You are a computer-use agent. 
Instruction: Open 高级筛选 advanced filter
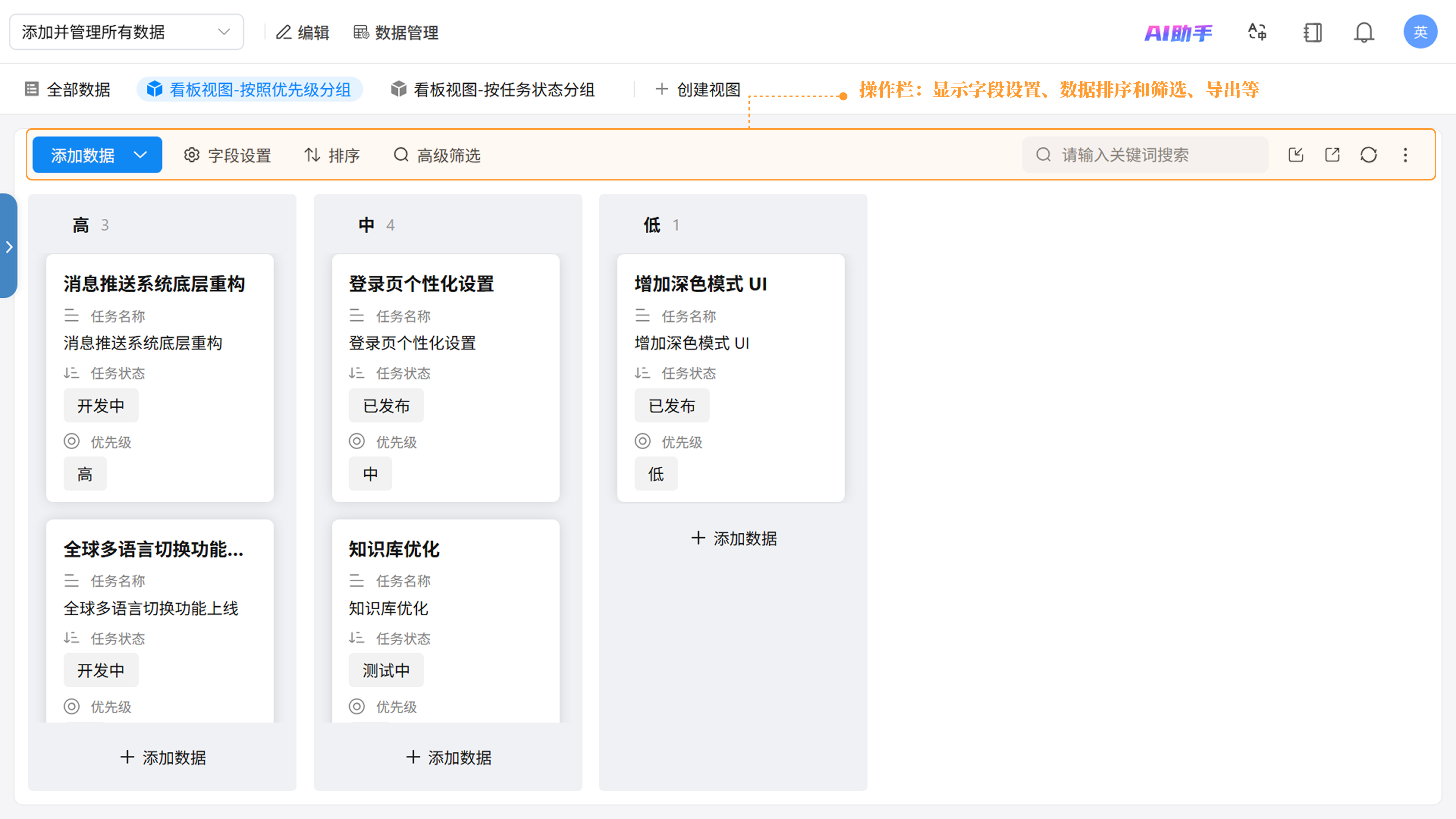pos(437,155)
